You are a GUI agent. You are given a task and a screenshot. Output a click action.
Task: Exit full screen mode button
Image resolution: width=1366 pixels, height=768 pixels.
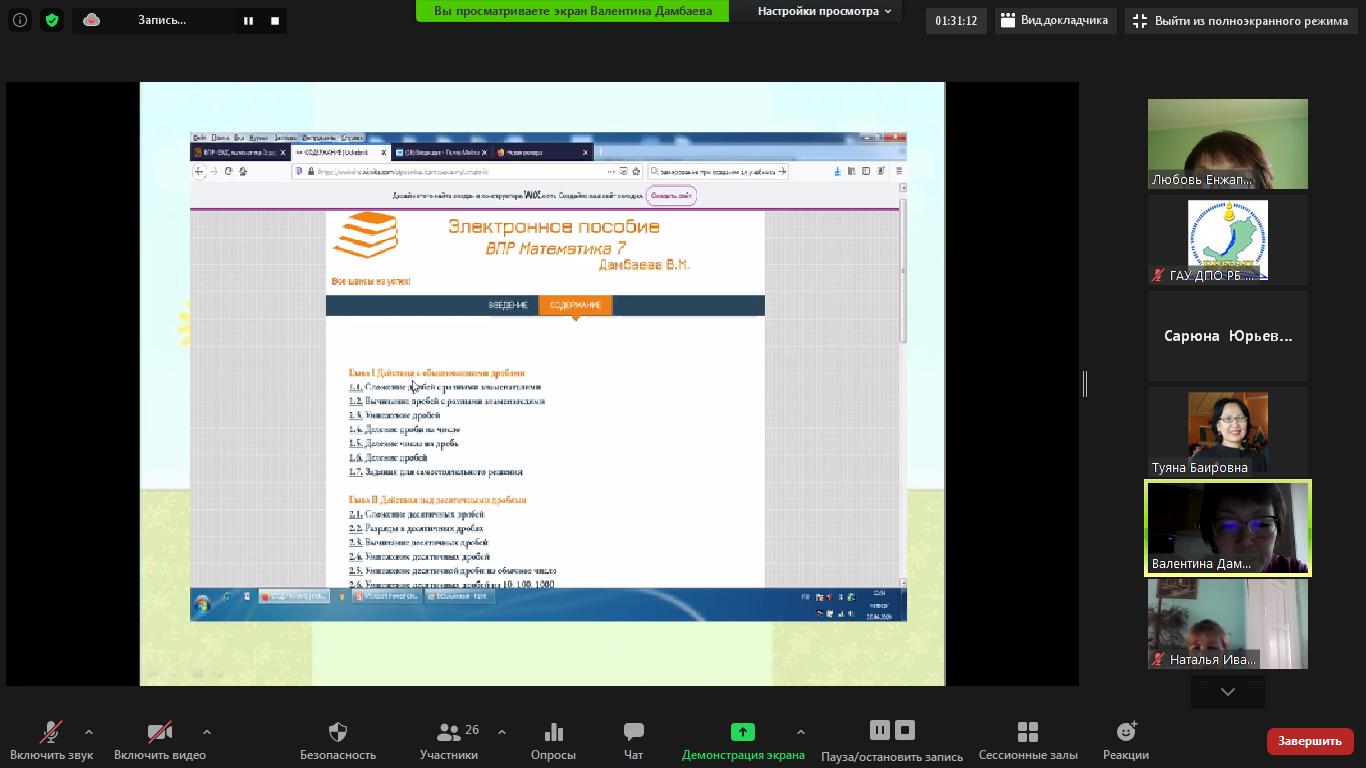[x=1241, y=21]
